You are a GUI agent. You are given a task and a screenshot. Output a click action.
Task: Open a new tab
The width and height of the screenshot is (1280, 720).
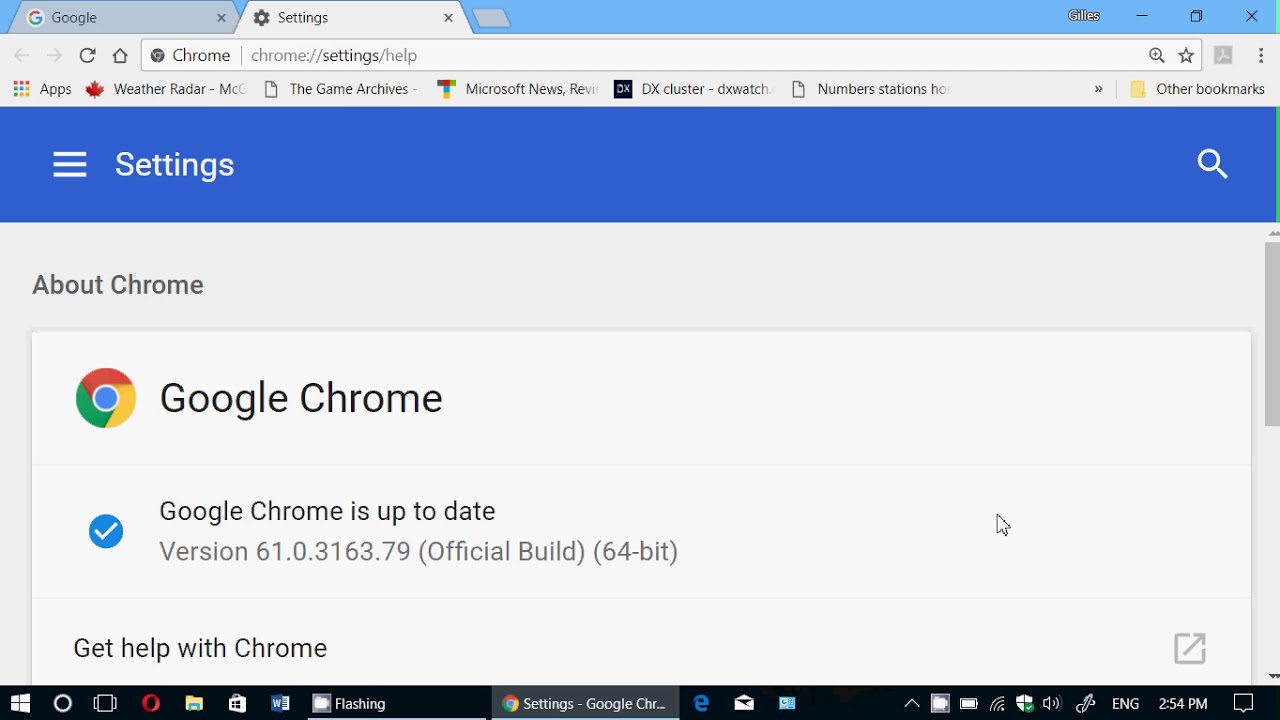(491, 19)
